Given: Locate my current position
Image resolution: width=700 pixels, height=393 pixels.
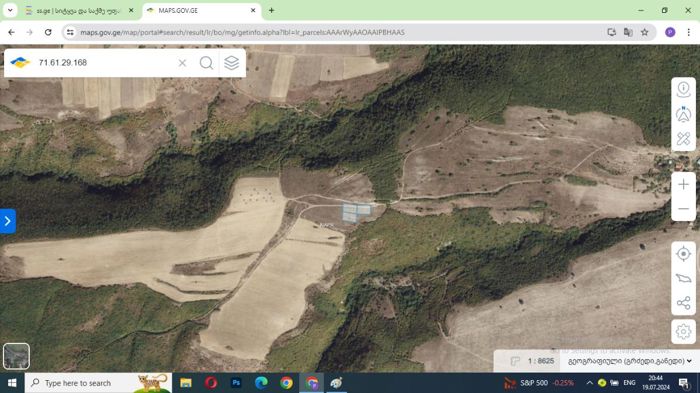Looking at the screenshot, I should tap(683, 254).
